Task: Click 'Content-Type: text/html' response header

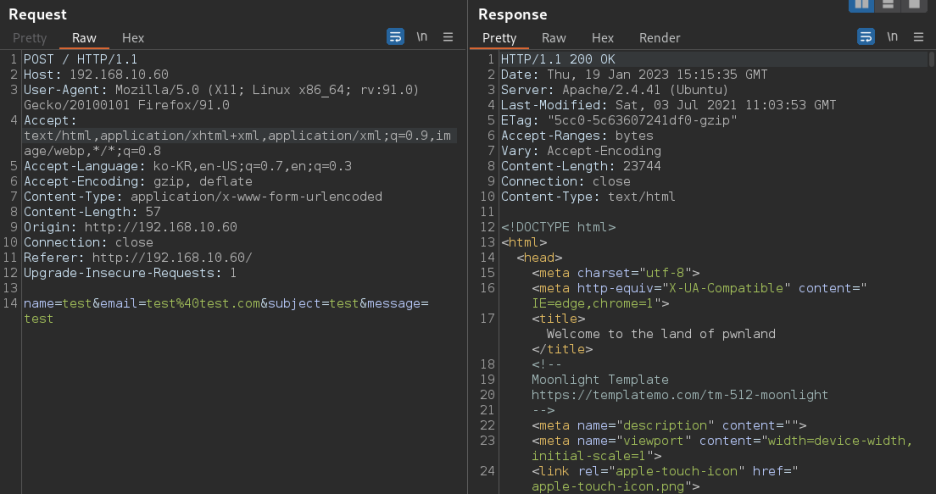Action: 588,197
